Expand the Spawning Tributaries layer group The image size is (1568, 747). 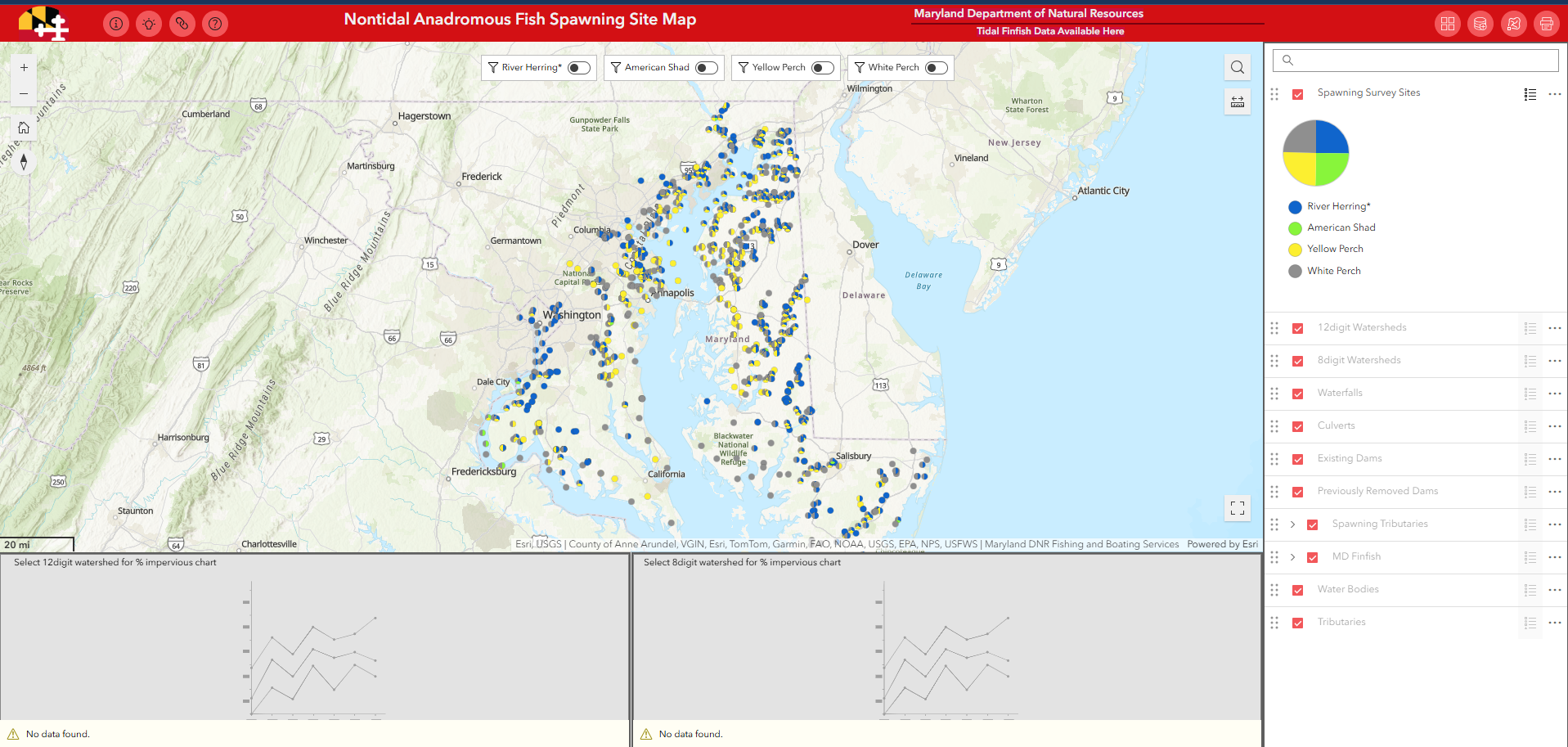[x=1293, y=524]
